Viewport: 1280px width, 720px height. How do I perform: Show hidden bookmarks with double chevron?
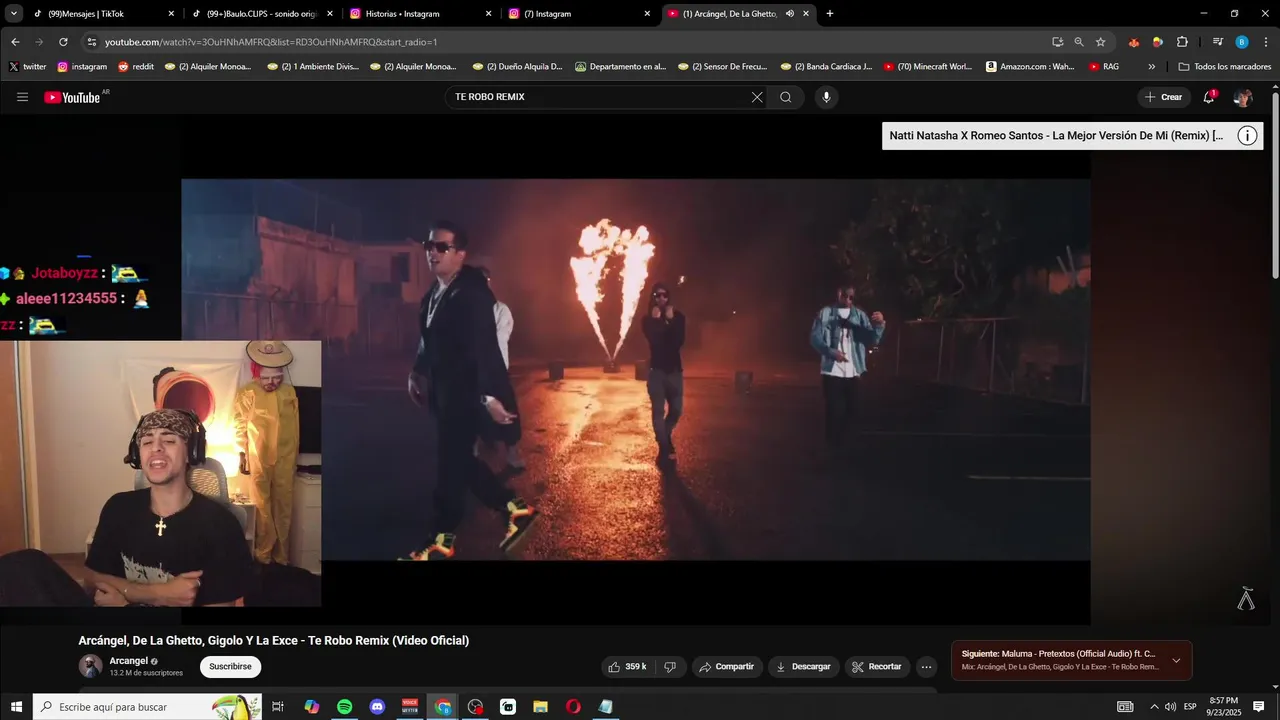1151,67
